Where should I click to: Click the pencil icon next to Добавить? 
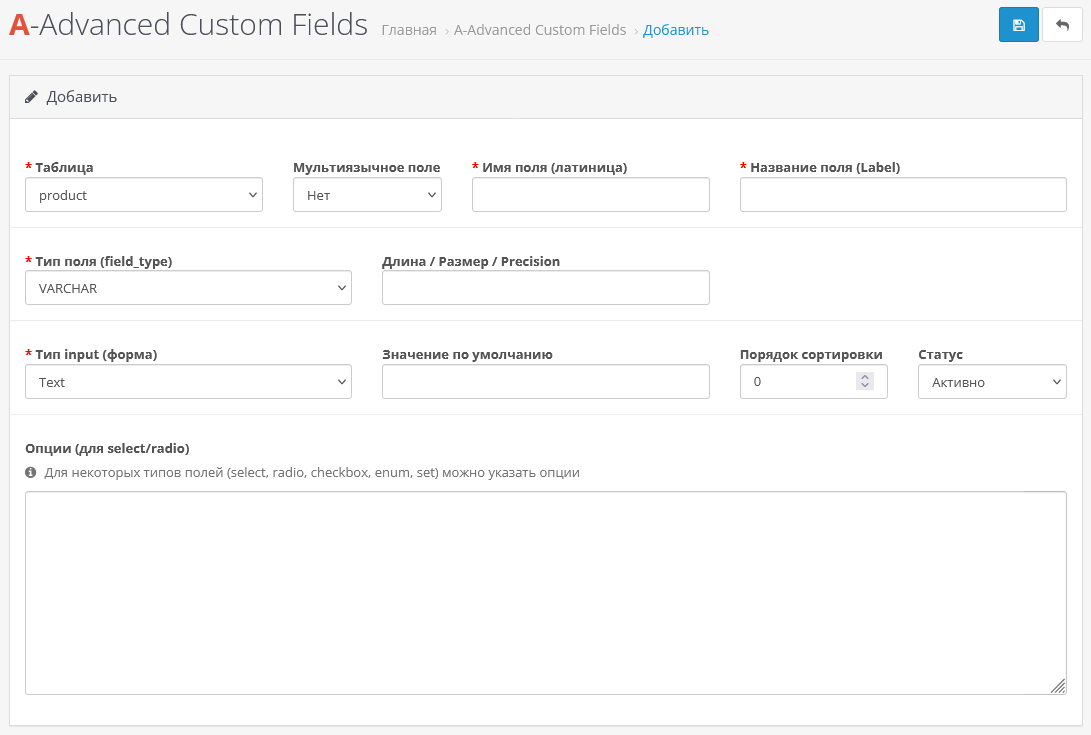(x=31, y=97)
